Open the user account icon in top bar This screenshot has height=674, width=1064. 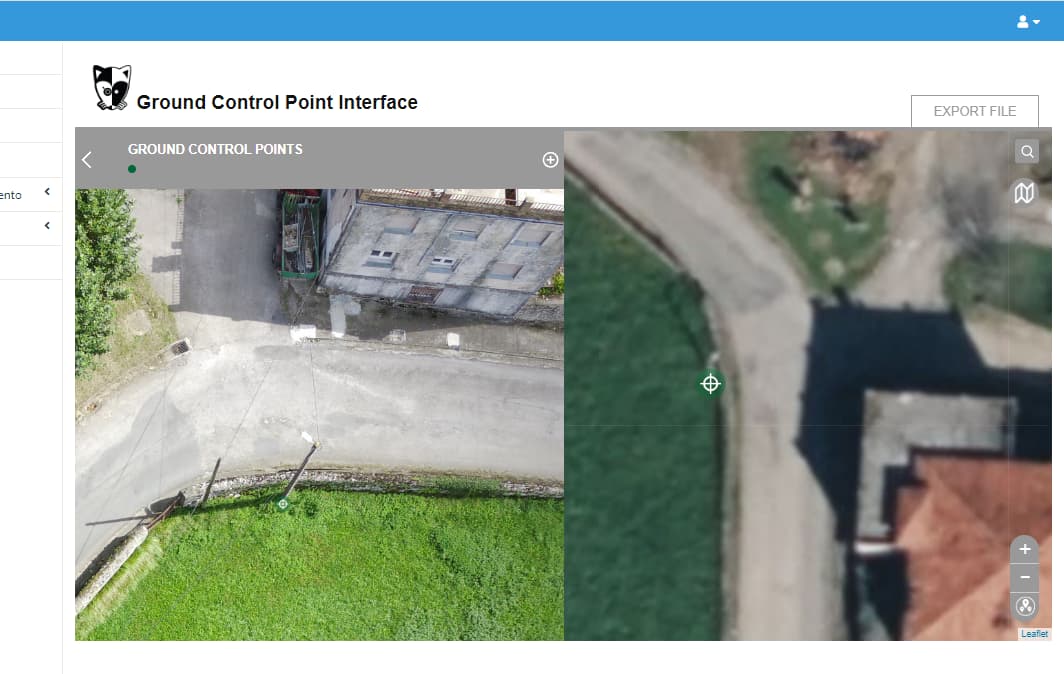tap(1021, 20)
